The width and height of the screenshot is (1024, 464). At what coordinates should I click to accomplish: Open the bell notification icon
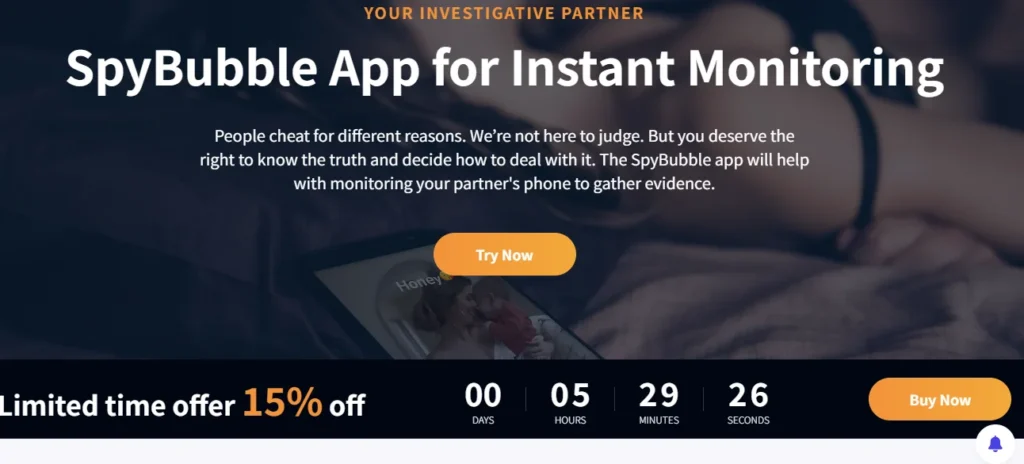pos(995,444)
